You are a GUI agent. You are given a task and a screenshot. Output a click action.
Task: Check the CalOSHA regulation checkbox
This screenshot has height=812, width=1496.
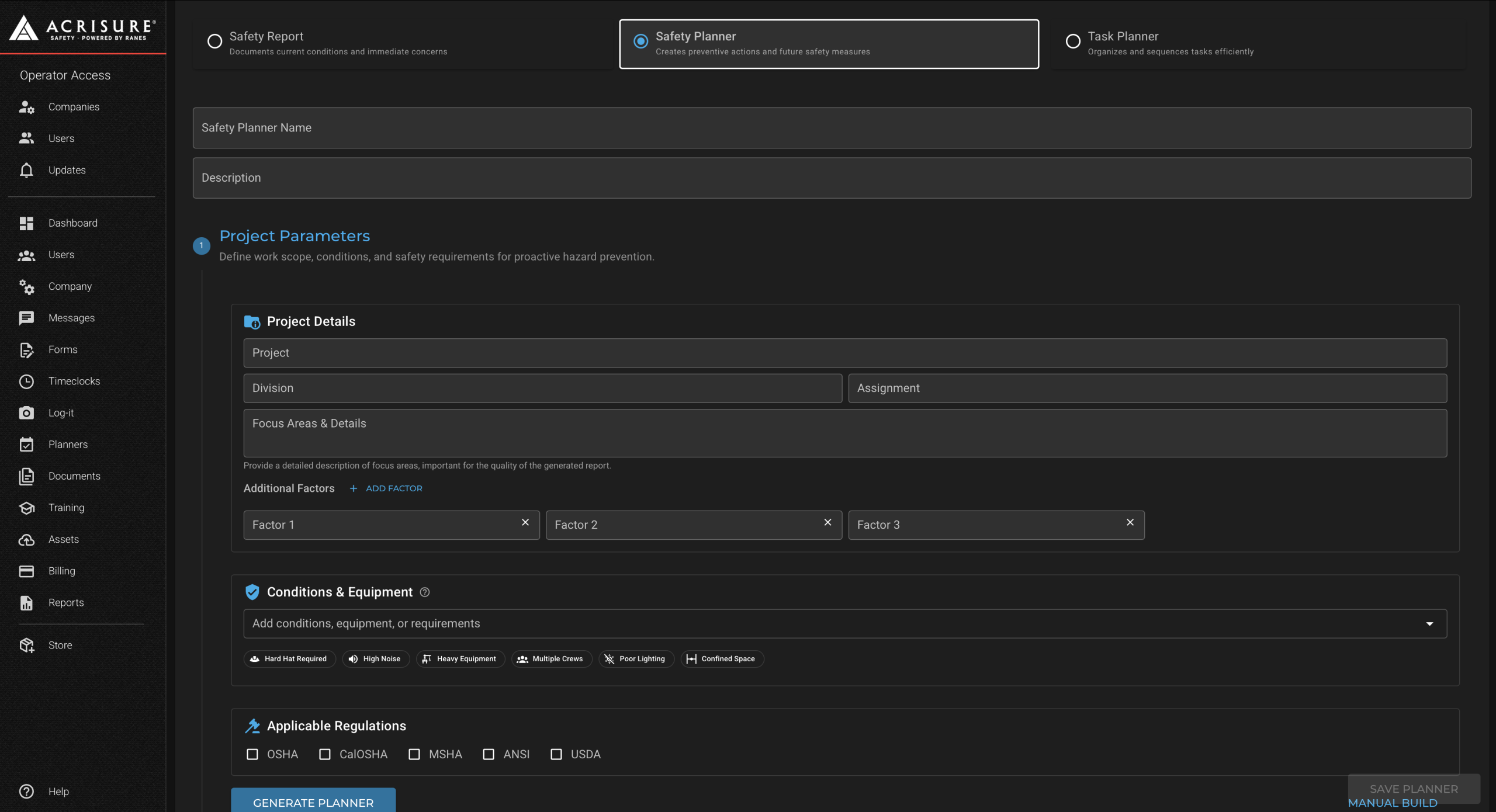324,754
